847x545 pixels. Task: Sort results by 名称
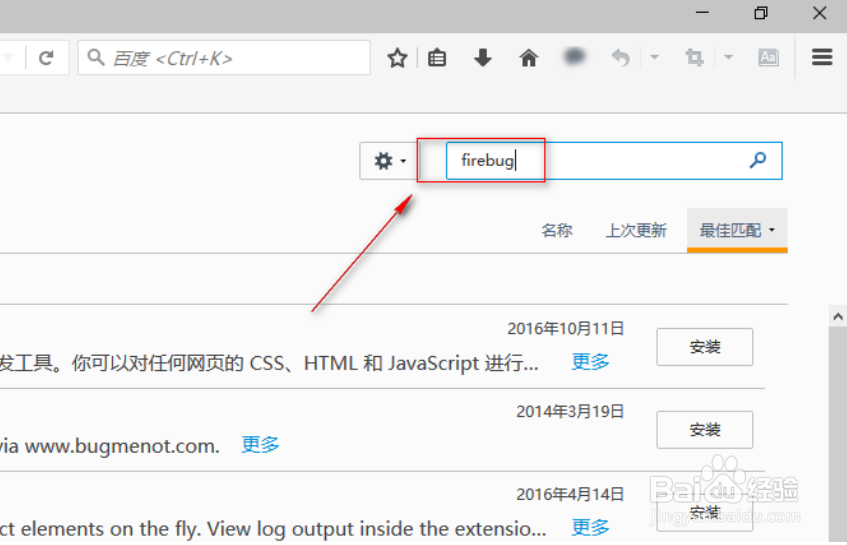click(x=557, y=231)
